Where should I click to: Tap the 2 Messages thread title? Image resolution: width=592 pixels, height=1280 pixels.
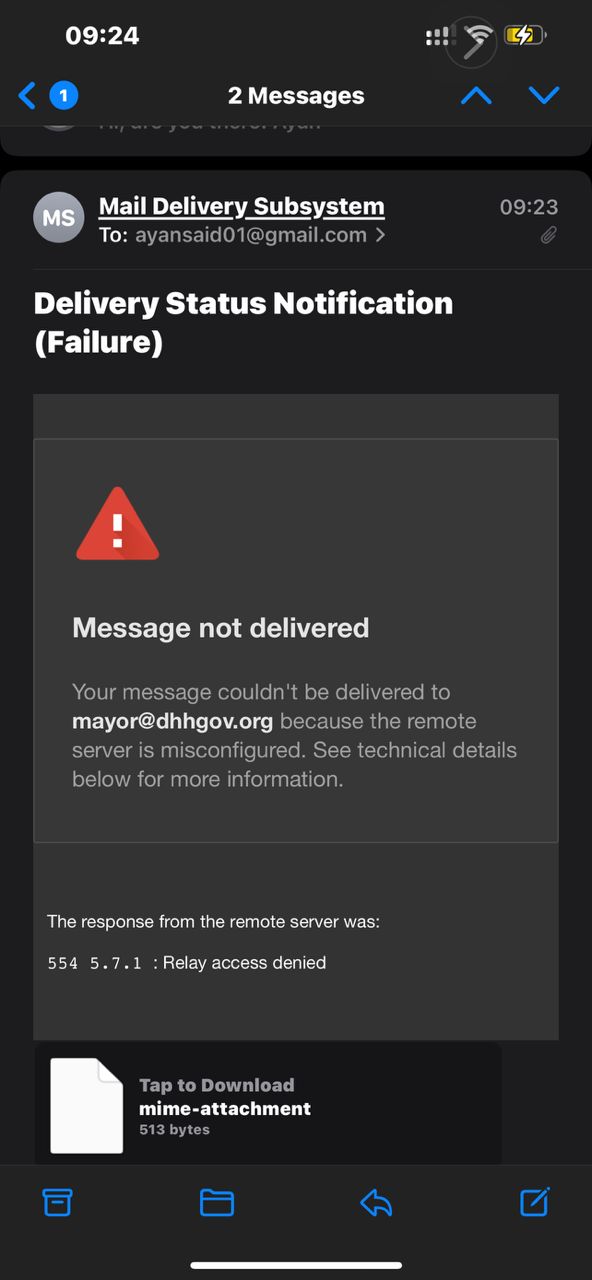click(x=296, y=96)
